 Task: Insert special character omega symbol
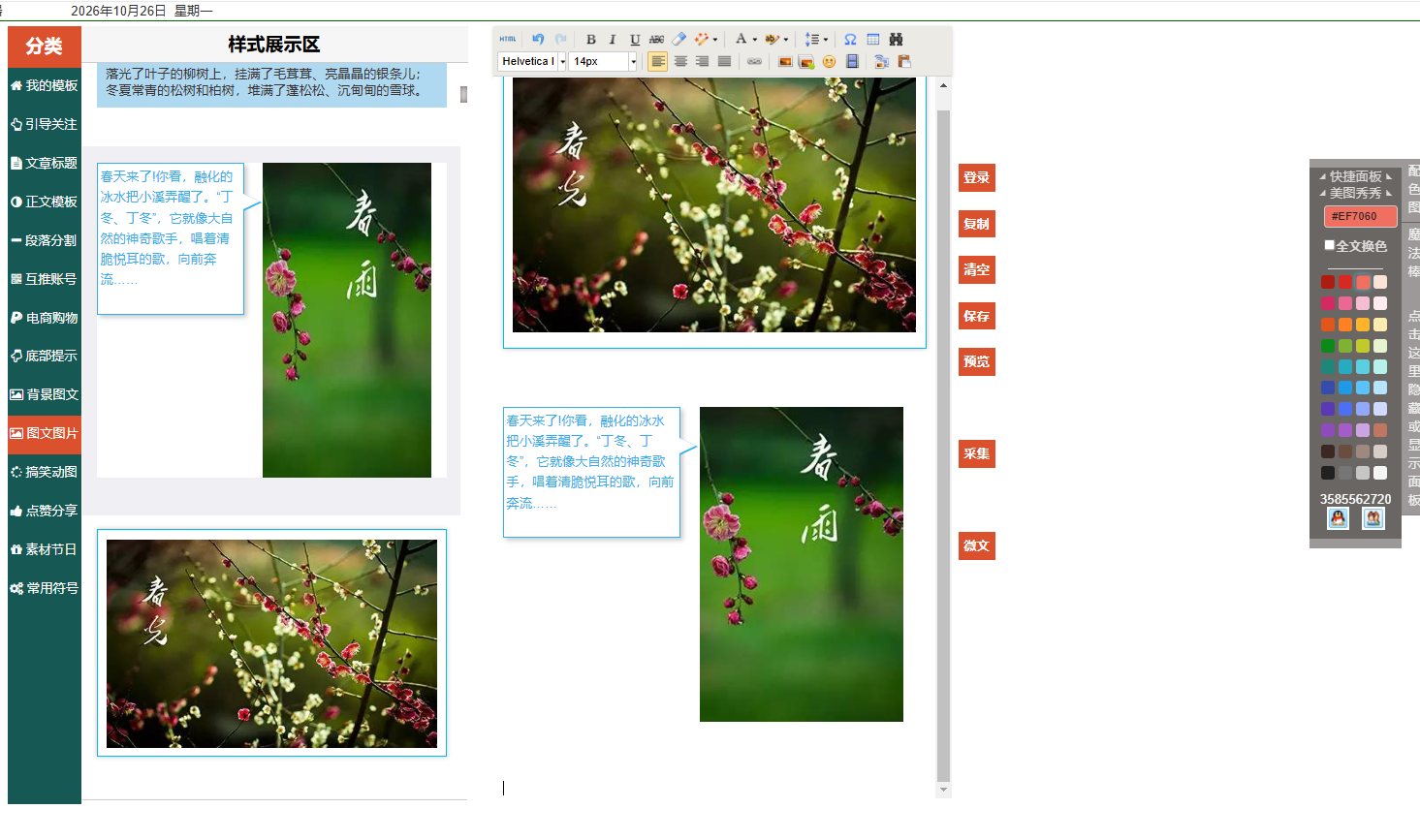pos(850,40)
